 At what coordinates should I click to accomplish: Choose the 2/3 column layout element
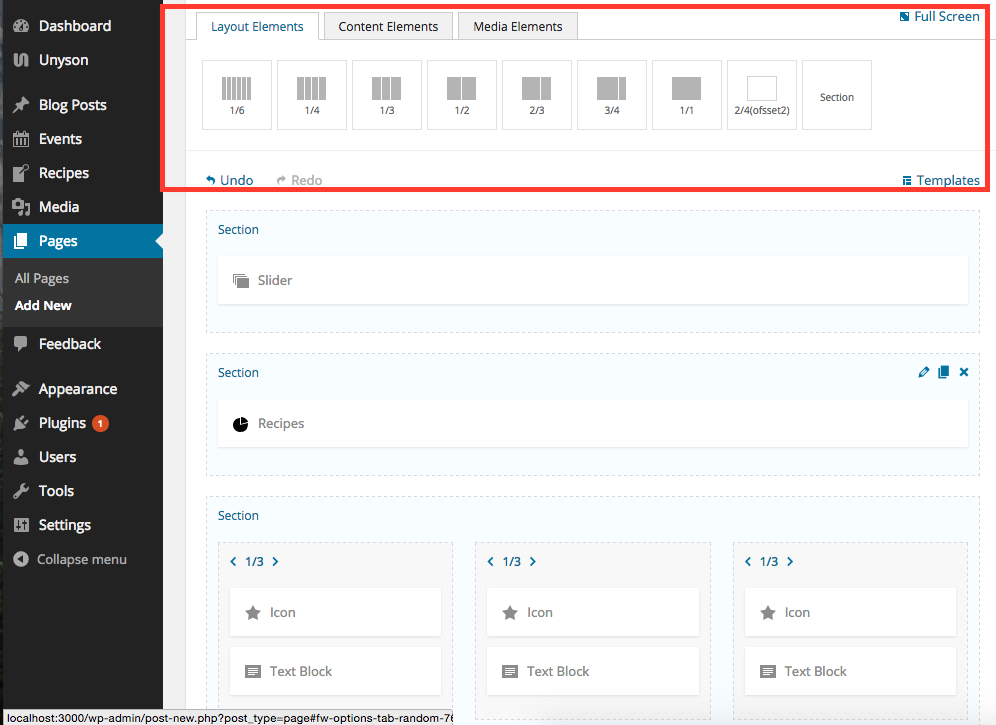click(x=537, y=95)
